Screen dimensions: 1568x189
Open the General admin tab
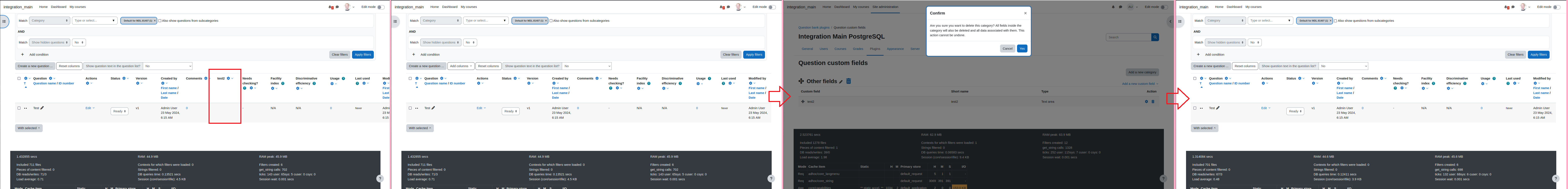point(807,49)
